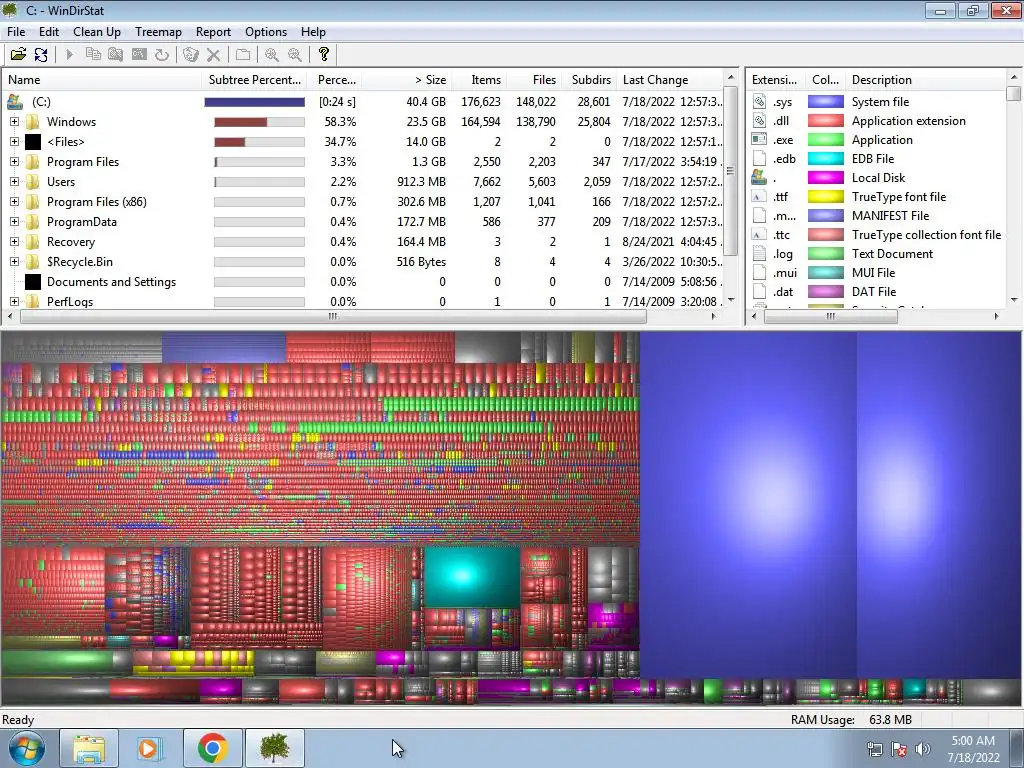
Task: Click the Delete to Recycle Bin toolbar icon
Action: point(191,55)
